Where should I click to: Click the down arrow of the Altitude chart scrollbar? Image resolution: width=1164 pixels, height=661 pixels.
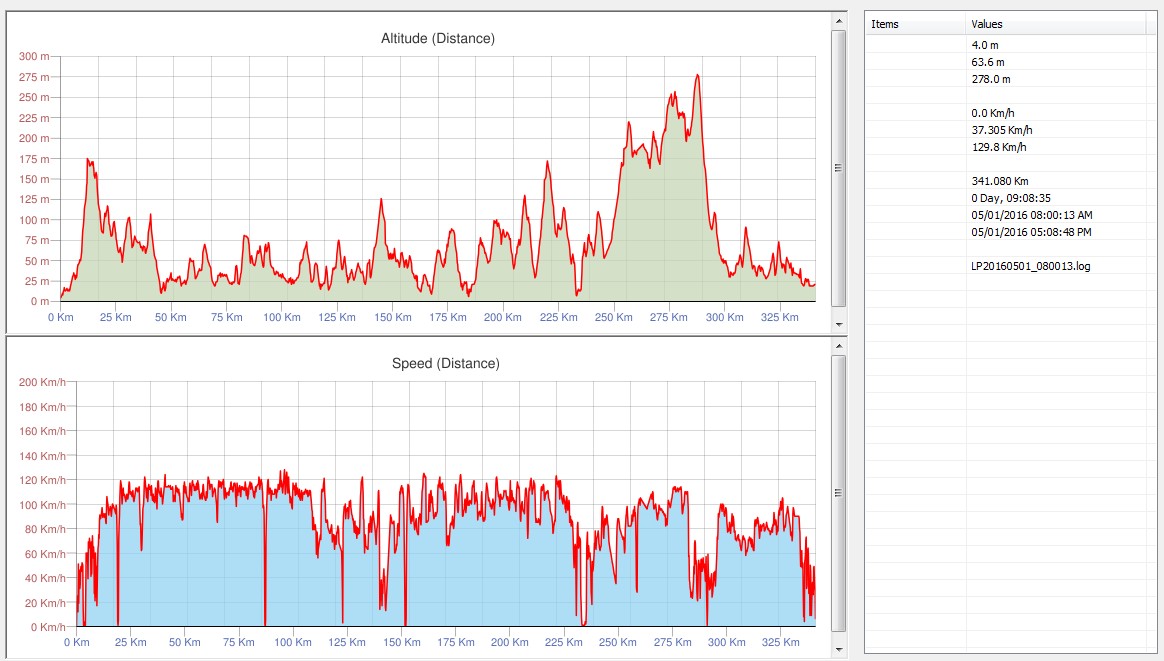(838, 325)
